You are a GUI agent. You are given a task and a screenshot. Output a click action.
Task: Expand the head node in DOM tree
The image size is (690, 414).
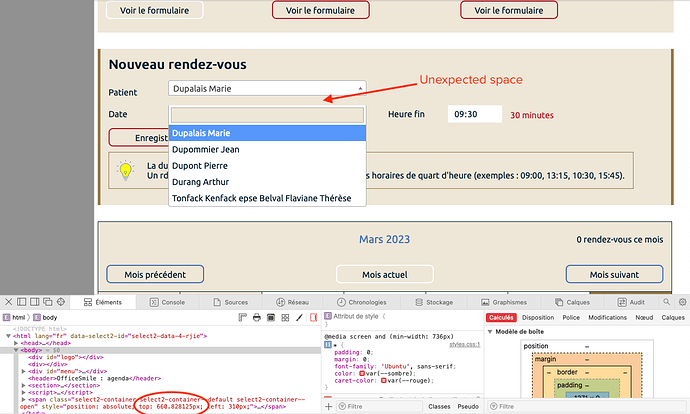click(x=16, y=343)
